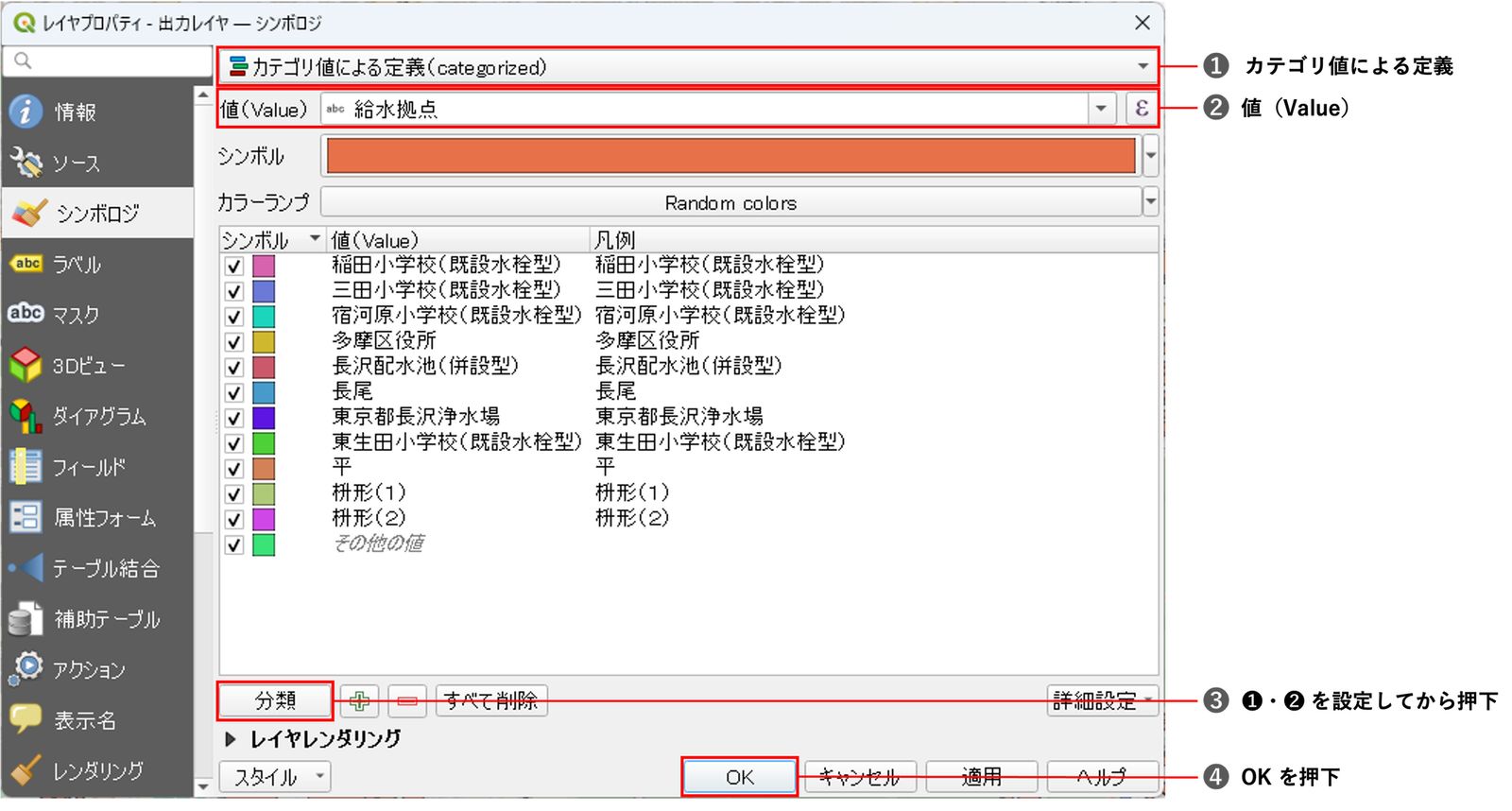Viewport: 1512px width, 811px height.
Task: Click the orange symbol color bar
Action: [x=730, y=156]
